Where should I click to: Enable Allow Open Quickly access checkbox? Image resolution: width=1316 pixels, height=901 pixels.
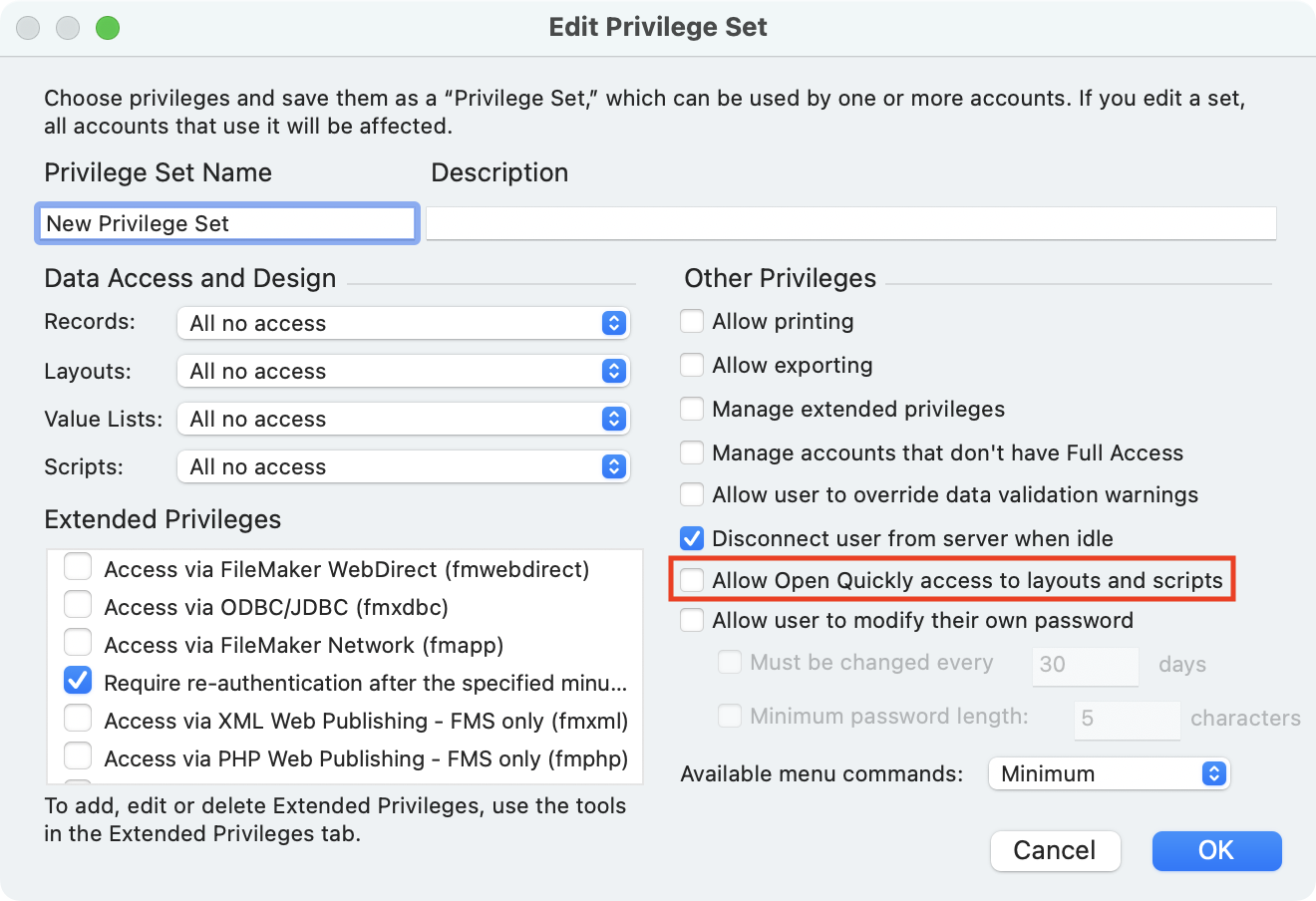(692, 580)
